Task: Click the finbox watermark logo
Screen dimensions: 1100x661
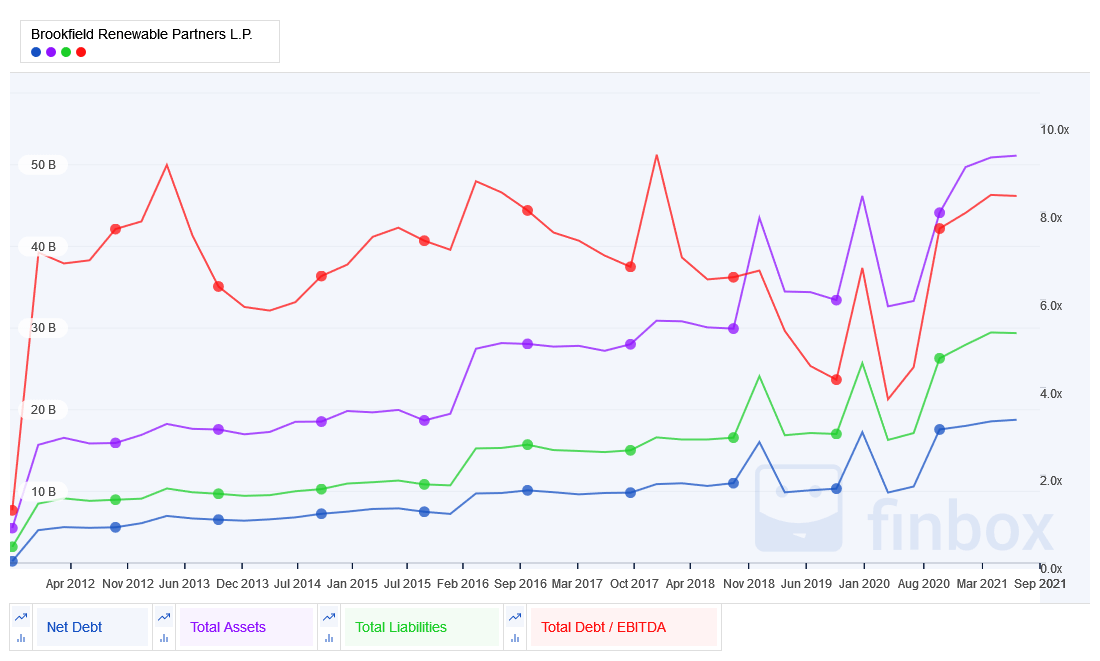Action: pyautogui.click(x=904, y=510)
